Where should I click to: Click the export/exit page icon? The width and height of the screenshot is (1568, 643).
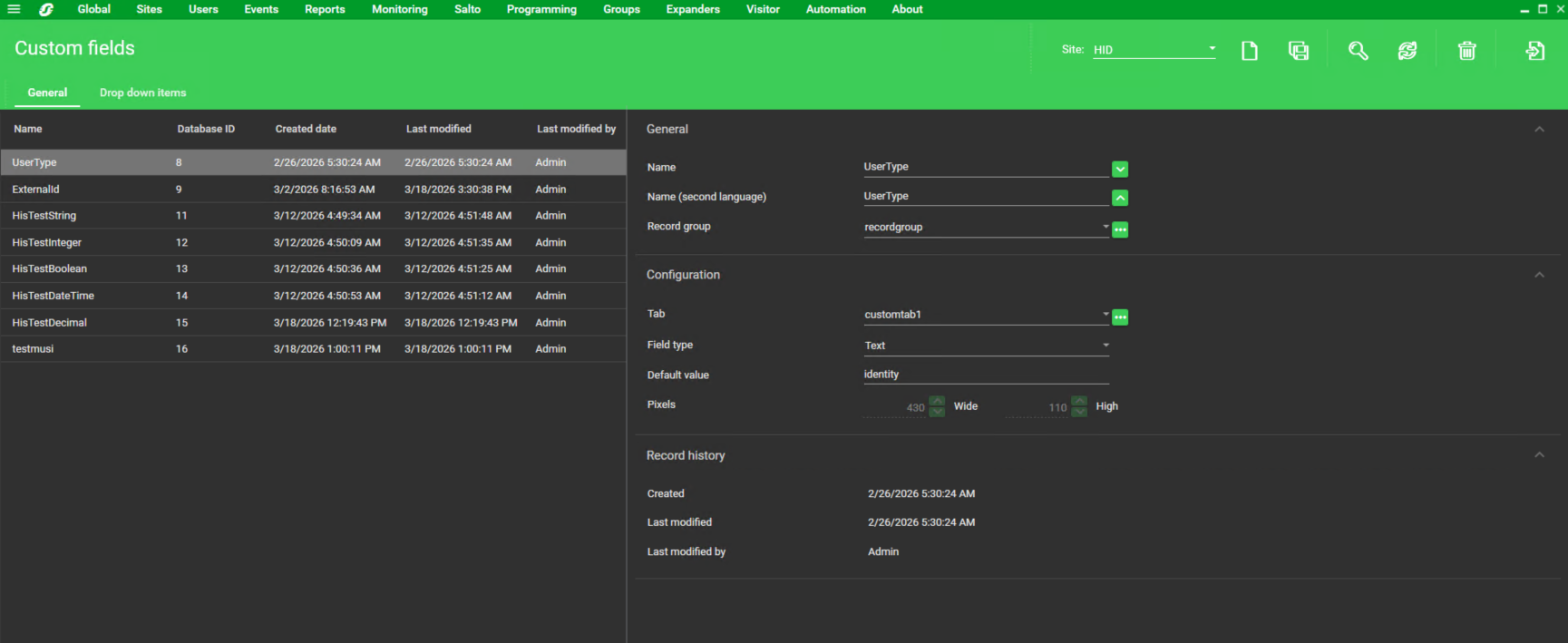1534,51
